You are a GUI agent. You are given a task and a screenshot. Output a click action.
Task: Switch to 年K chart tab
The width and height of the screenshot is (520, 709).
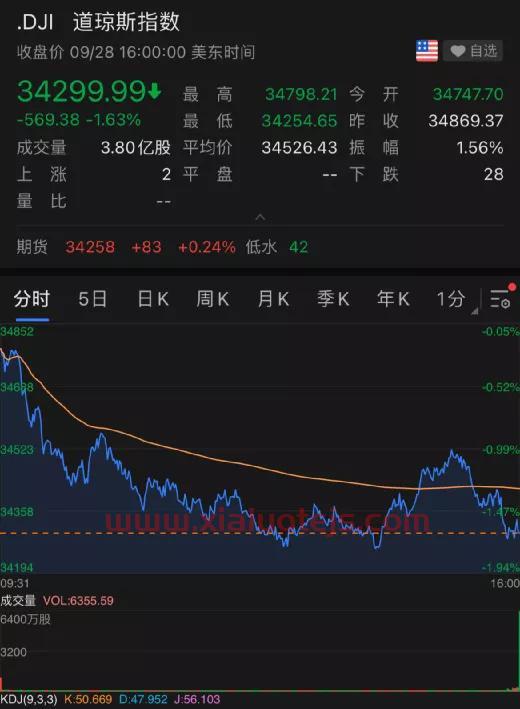(x=393, y=299)
